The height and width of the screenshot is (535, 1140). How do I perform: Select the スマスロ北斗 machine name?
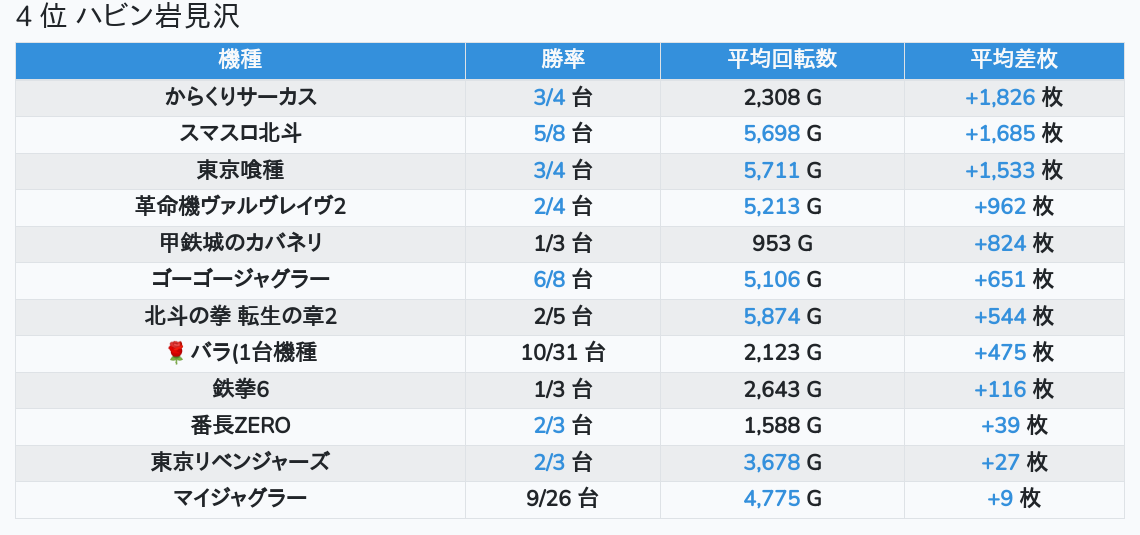pos(240,133)
